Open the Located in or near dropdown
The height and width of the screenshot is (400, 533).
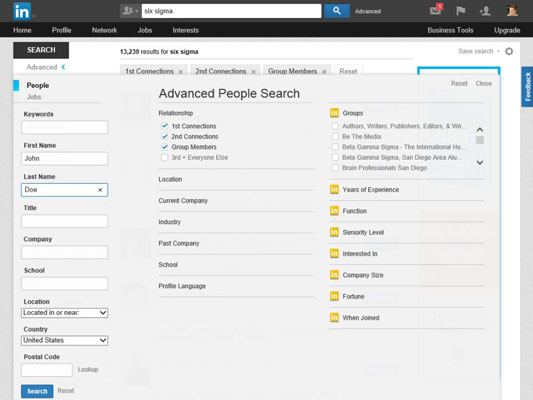click(65, 313)
